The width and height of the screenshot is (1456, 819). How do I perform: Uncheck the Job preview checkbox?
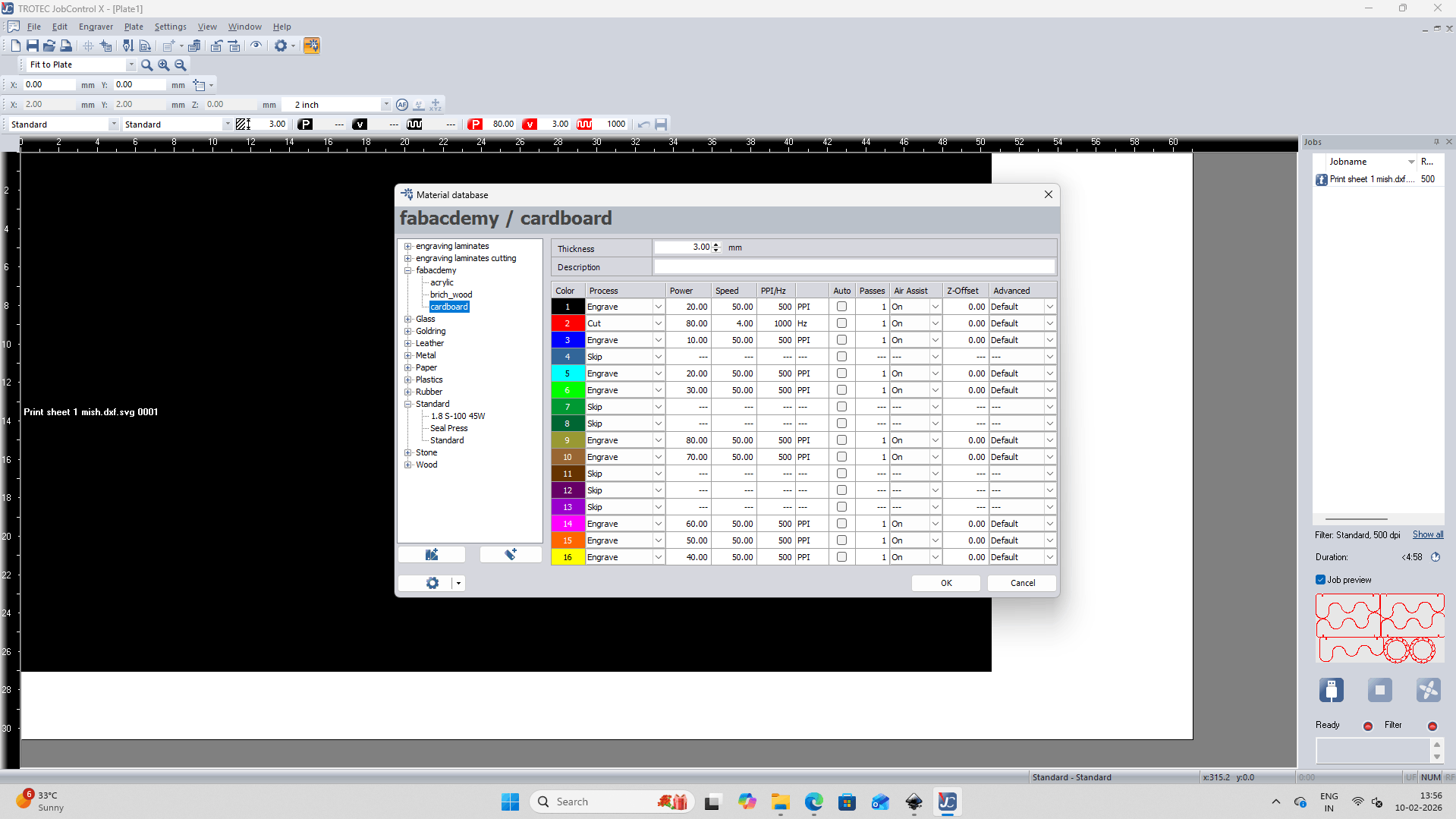[x=1320, y=580]
